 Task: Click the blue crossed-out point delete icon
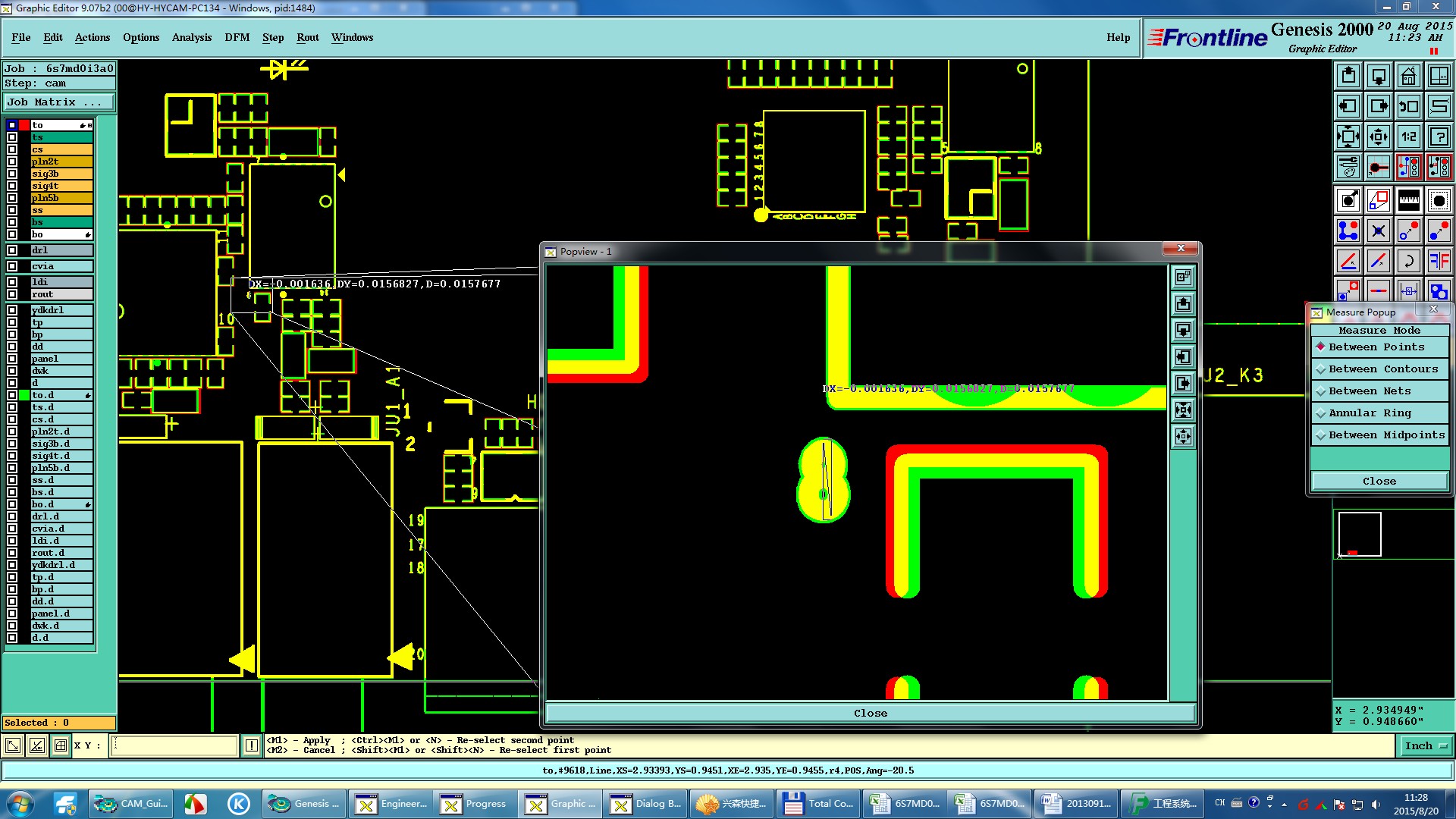click(1378, 231)
